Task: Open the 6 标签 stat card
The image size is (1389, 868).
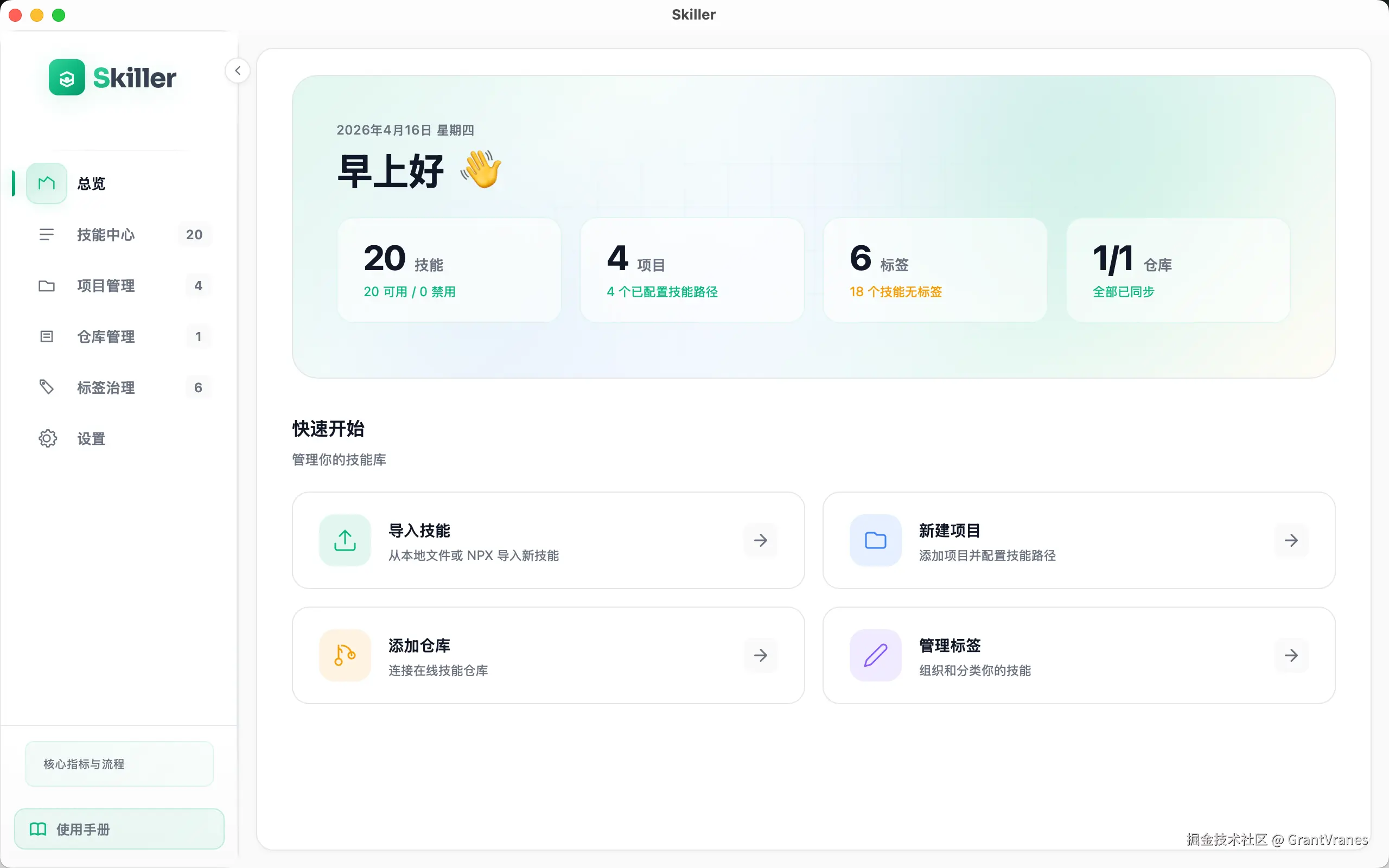Action: (935, 270)
